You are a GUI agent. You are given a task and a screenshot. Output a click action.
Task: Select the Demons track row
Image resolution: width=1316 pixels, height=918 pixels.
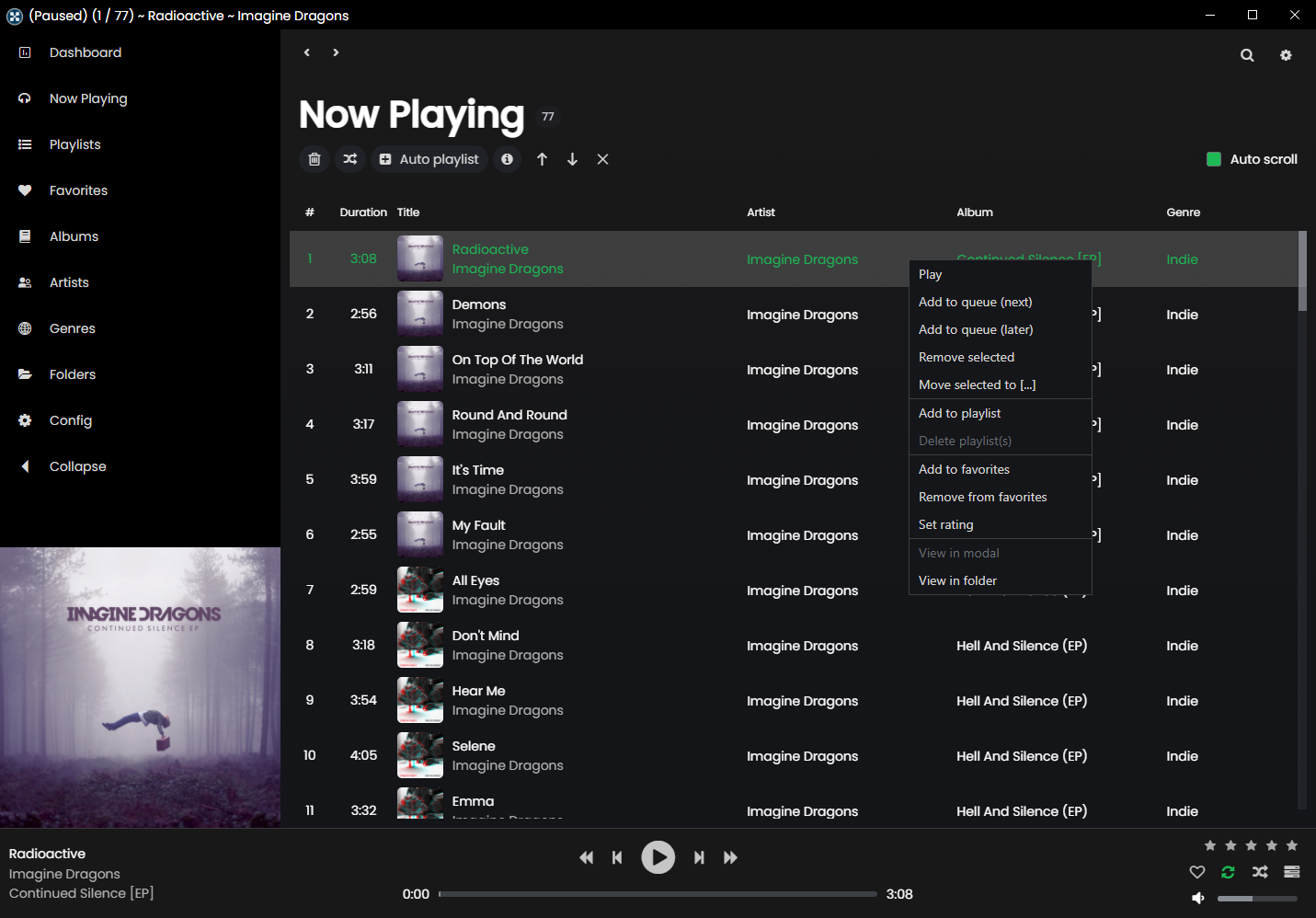794,315
